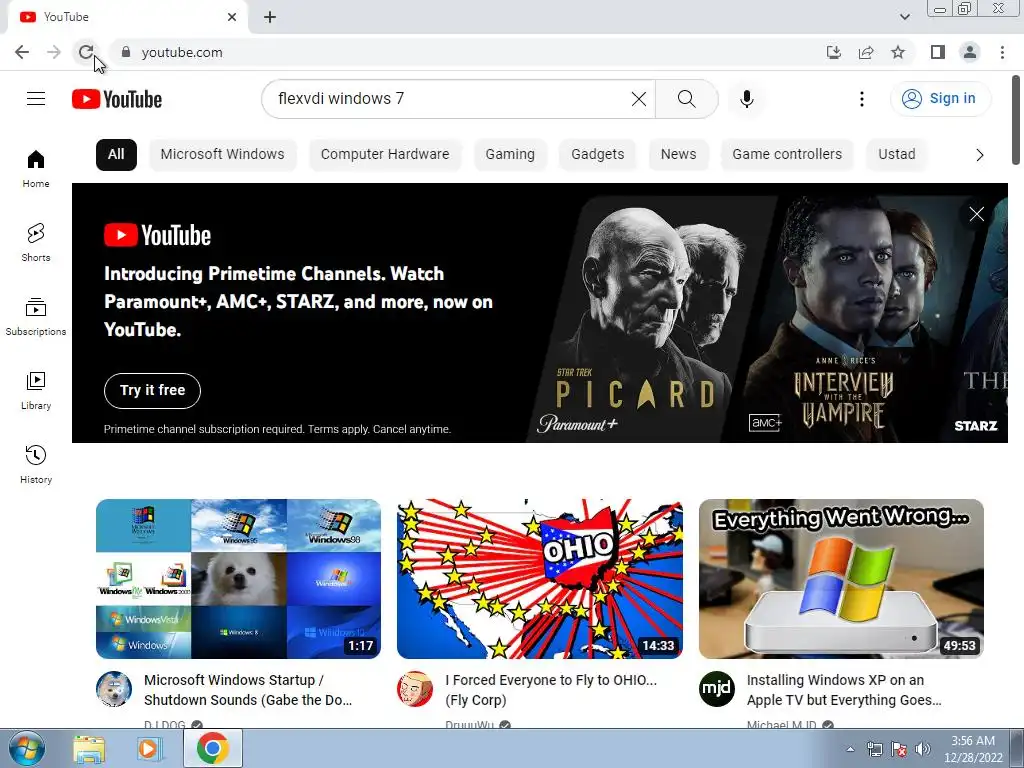Open Windows Media Player from the taskbar
This screenshot has width=1024, height=768.
pos(149,749)
